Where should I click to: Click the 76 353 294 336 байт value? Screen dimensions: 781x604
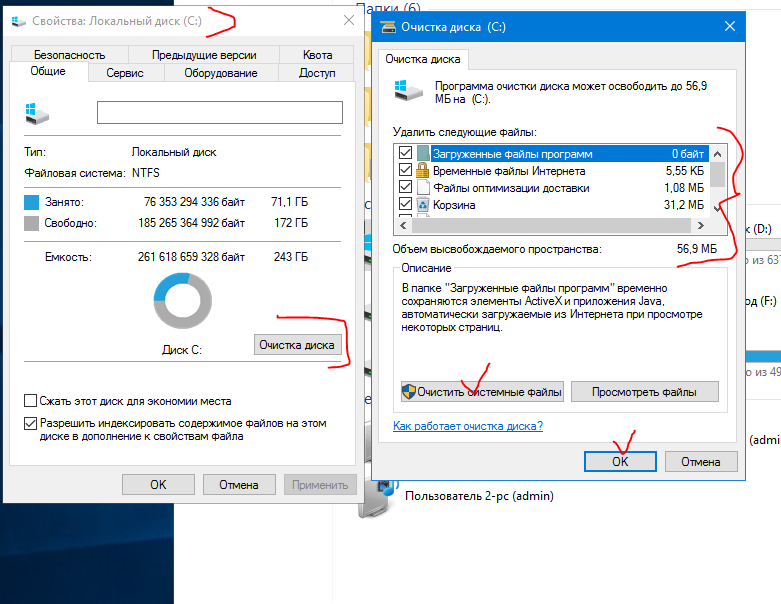click(x=194, y=202)
